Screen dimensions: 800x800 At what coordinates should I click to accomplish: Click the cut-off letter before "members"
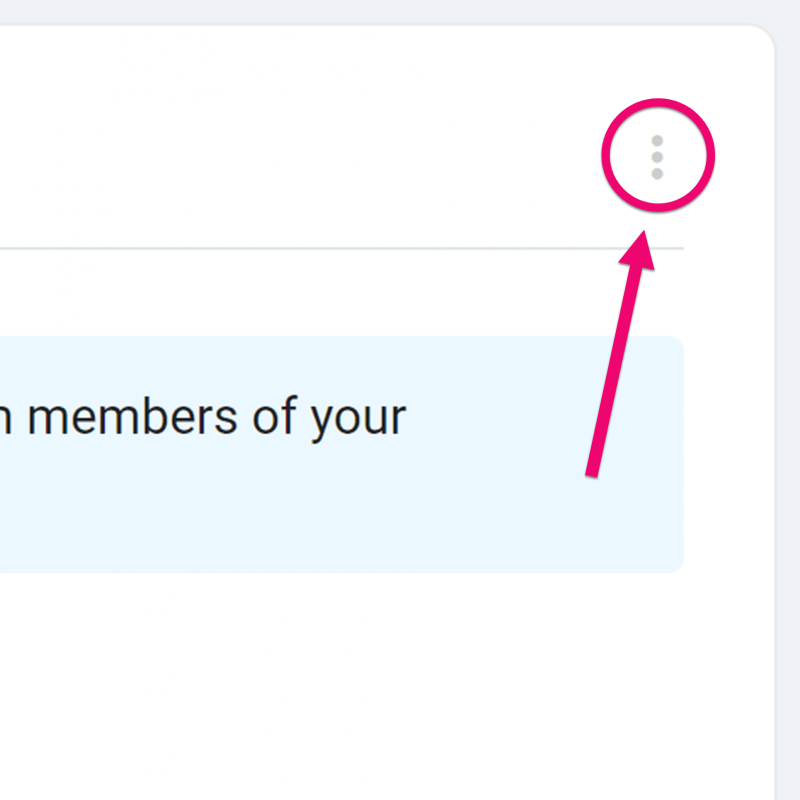coord(5,420)
